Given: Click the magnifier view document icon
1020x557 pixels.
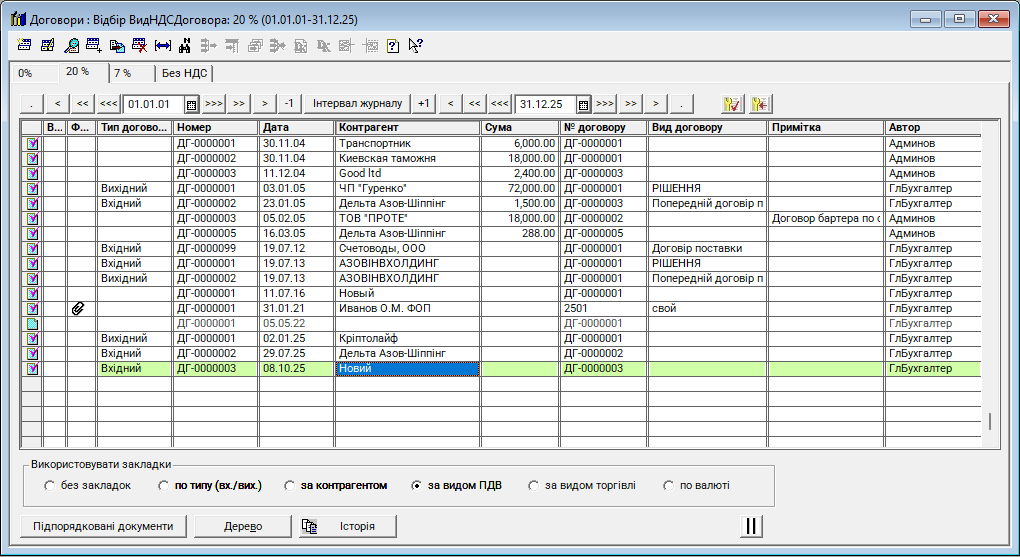Looking at the screenshot, I should click(71, 45).
